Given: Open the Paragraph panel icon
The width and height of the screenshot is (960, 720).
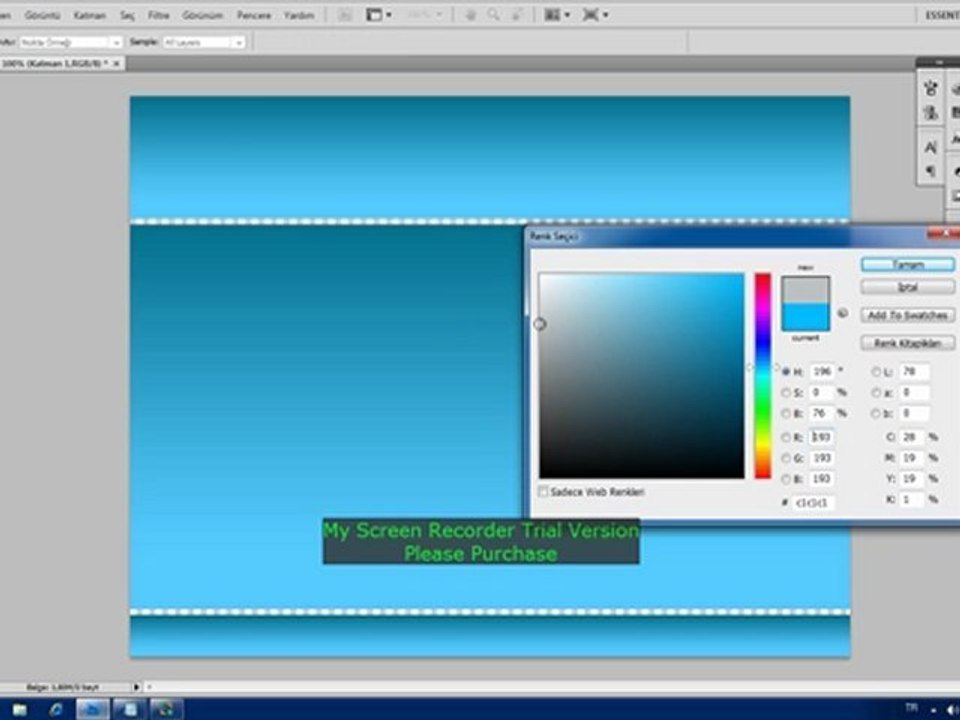Looking at the screenshot, I should click(931, 171).
